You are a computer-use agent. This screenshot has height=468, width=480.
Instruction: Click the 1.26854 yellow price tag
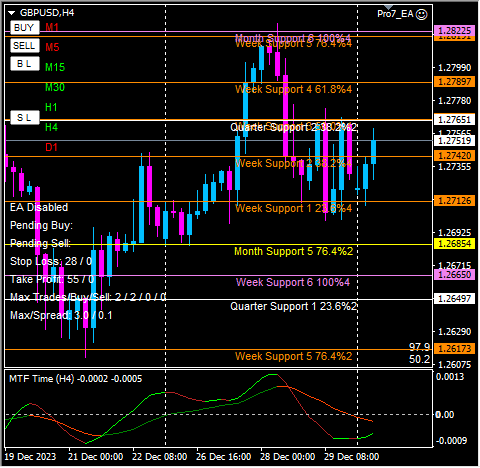click(455, 244)
